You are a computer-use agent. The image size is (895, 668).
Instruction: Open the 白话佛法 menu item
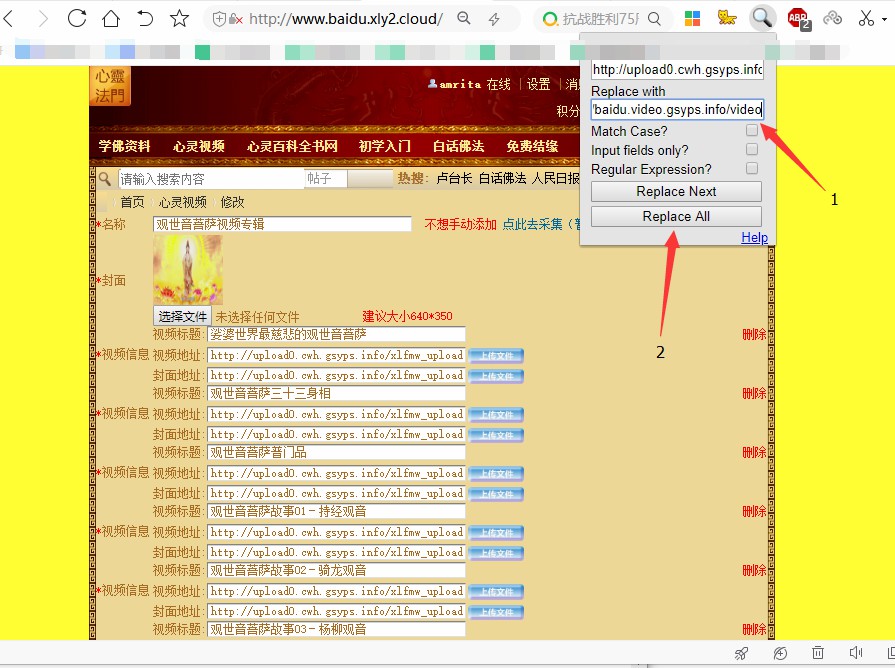458,146
